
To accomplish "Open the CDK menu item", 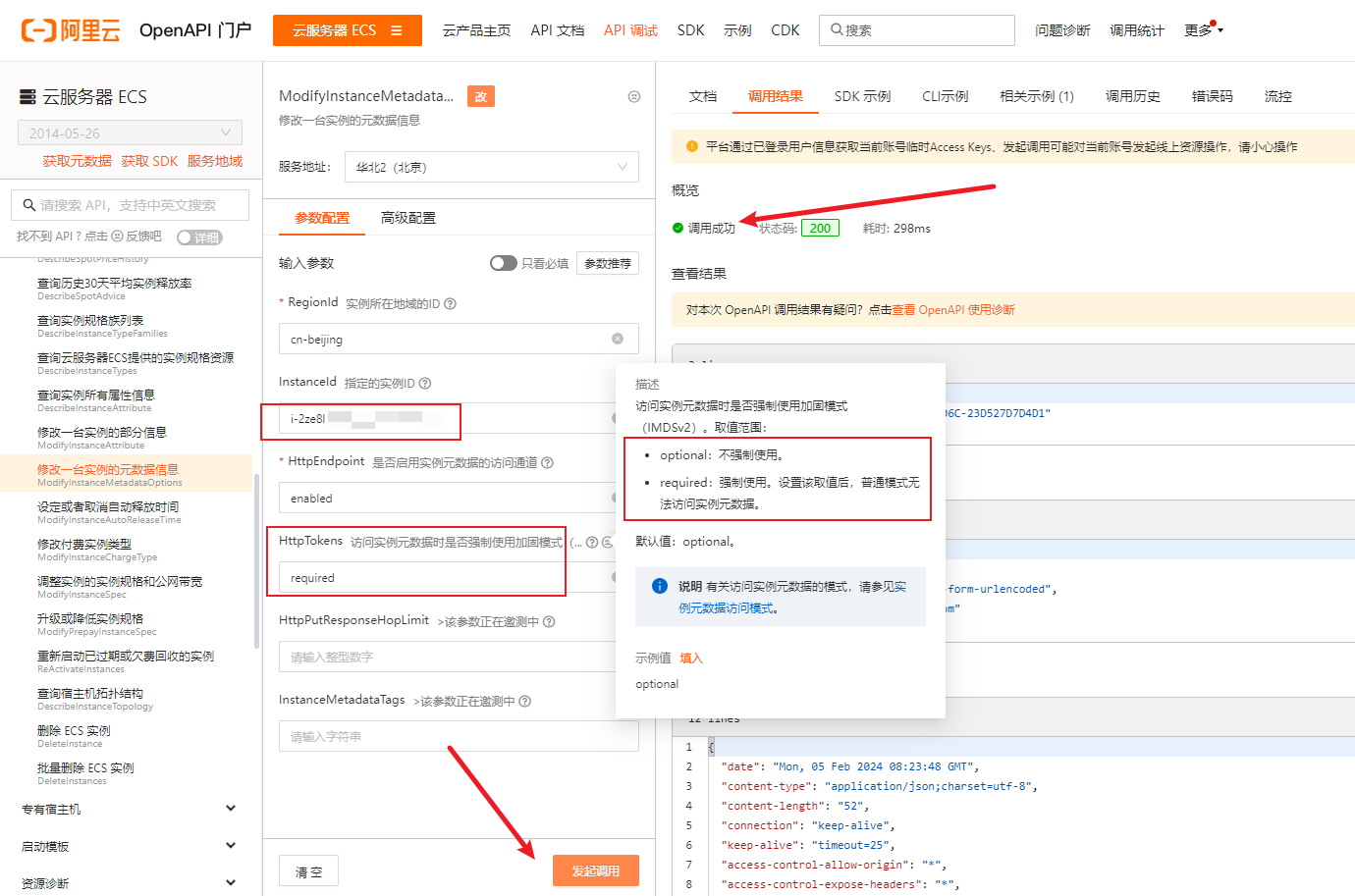I will (x=786, y=30).
